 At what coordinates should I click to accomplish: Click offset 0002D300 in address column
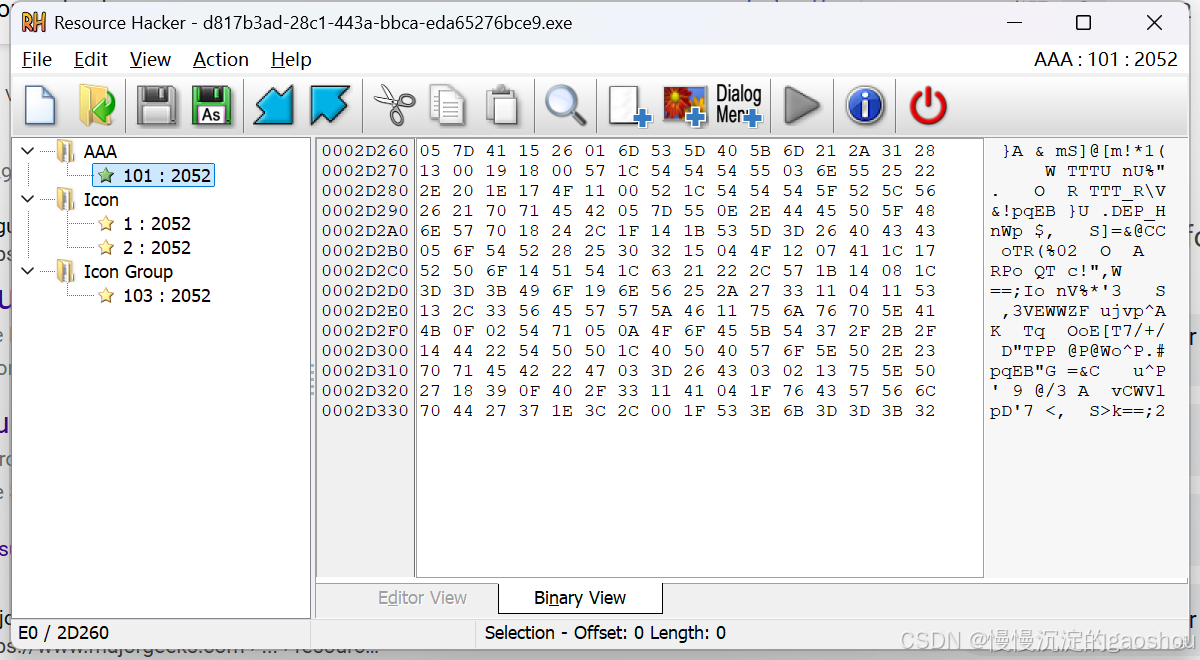tap(365, 351)
